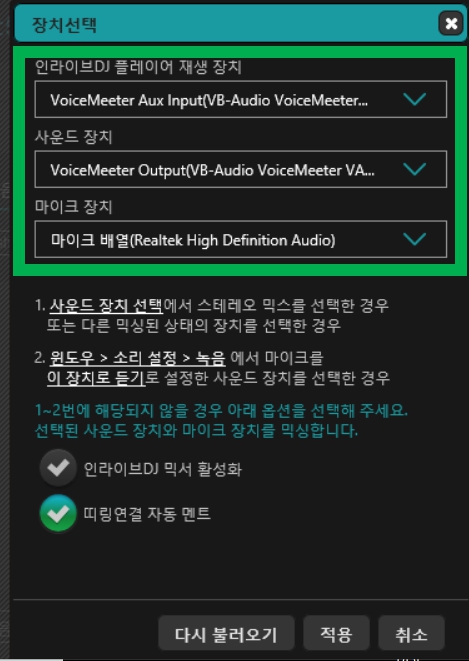Enable the 인라이브DJ 믹서 활성화 checkmark icon
The image size is (469, 661).
tap(58, 468)
